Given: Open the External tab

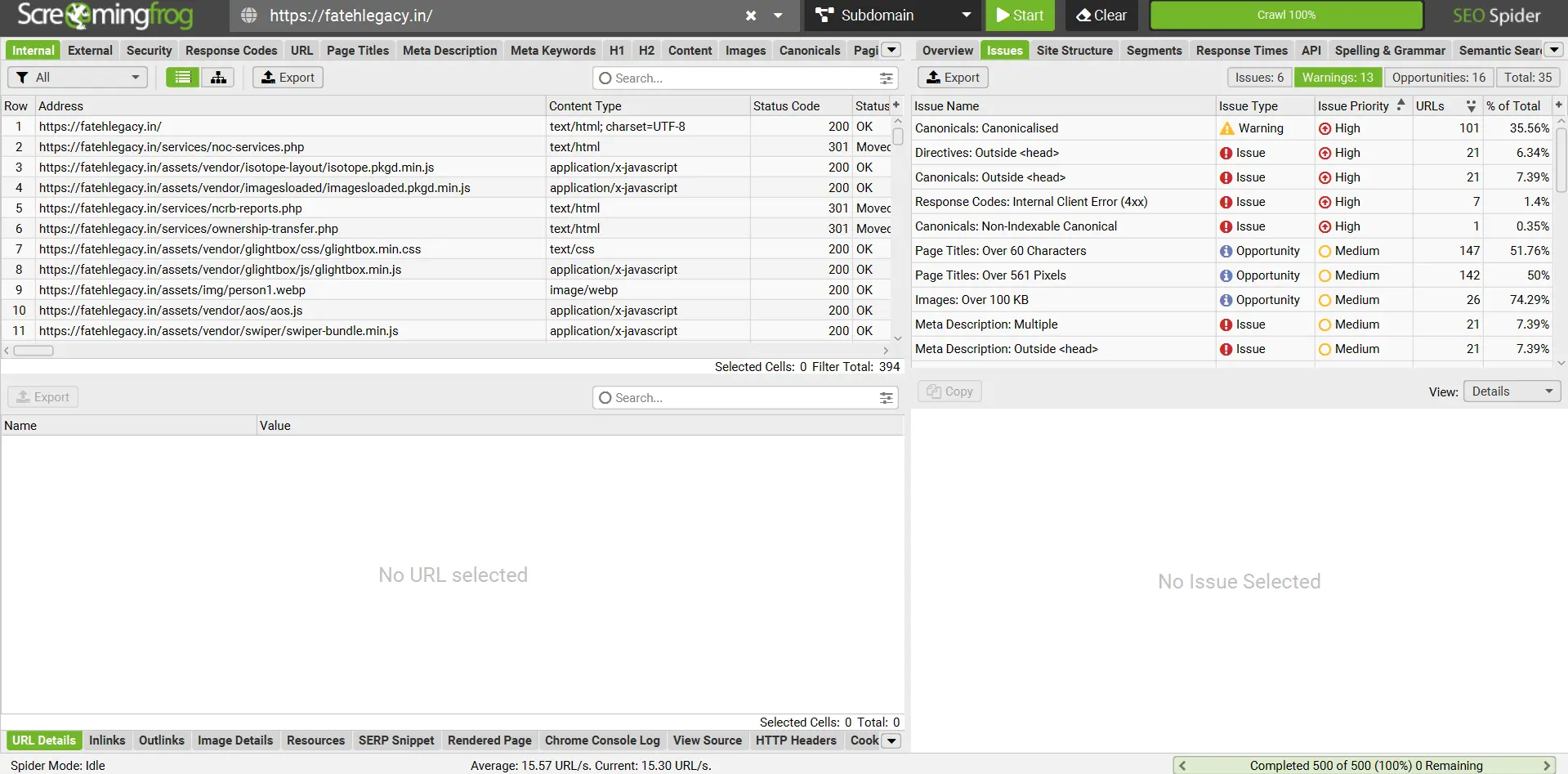Looking at the screenshot, I should click(x=90, y=51).
